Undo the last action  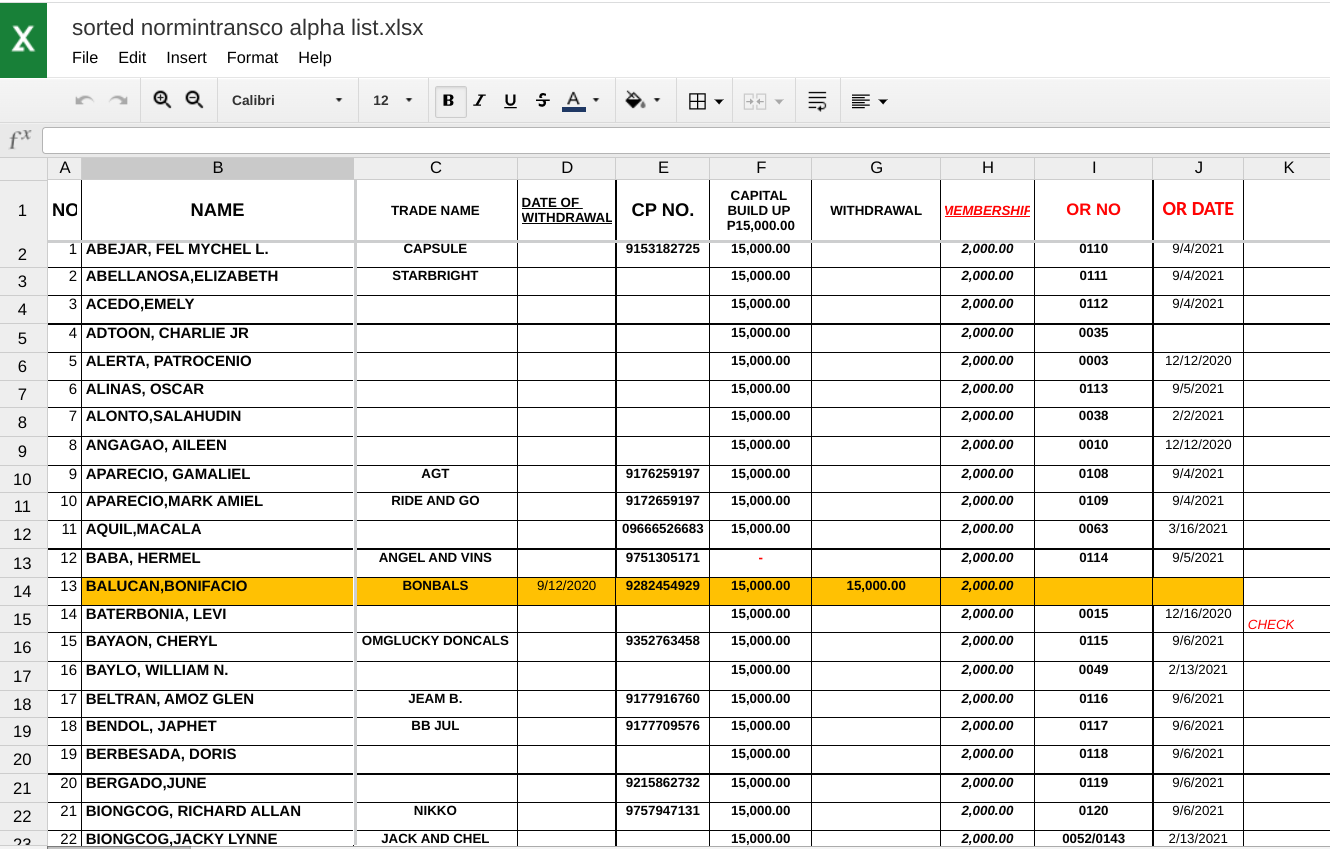tap(85, 101)
